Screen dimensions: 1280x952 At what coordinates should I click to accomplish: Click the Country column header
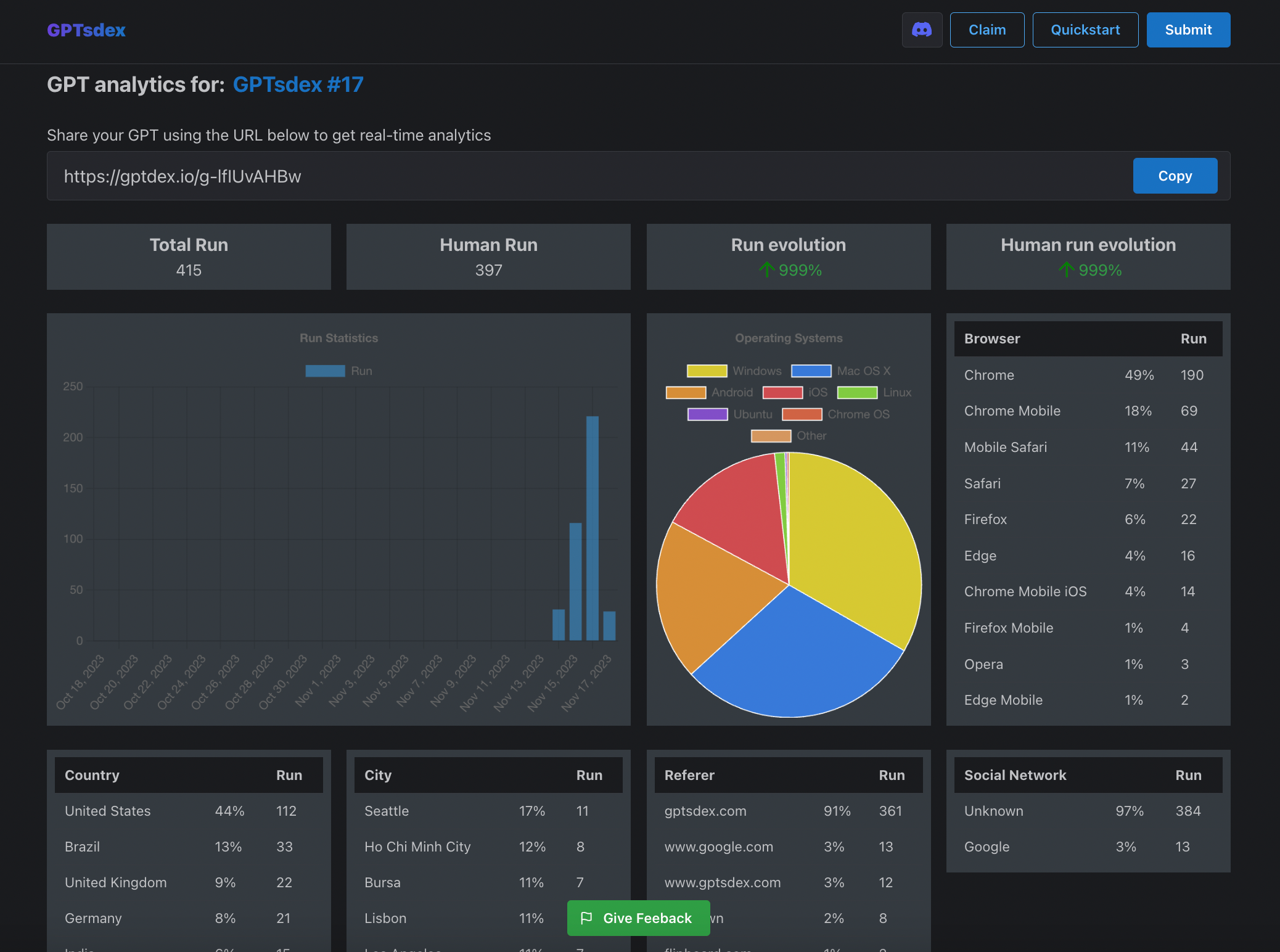(x=92, y=775)
